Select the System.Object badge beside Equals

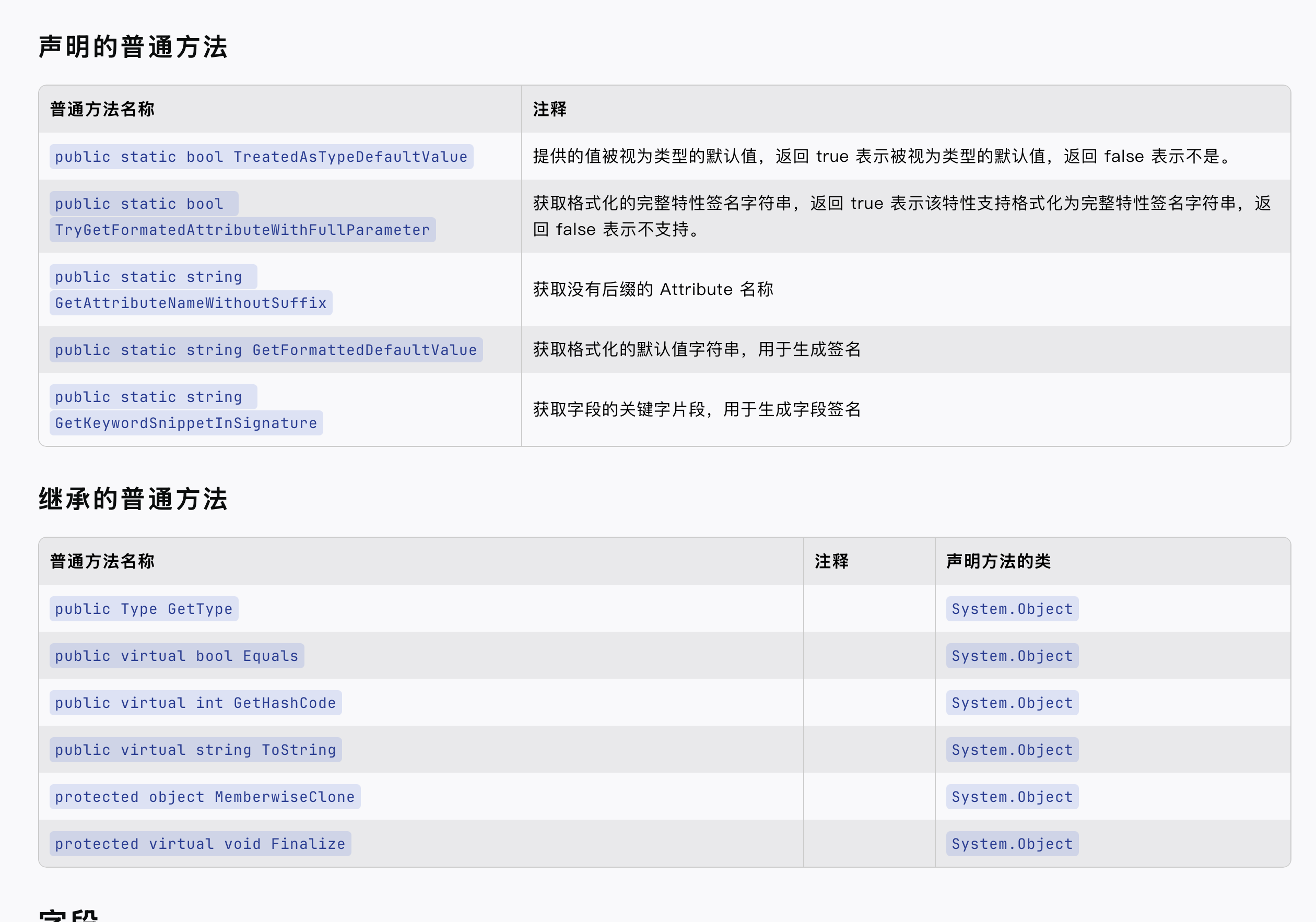pos(1012,656)
